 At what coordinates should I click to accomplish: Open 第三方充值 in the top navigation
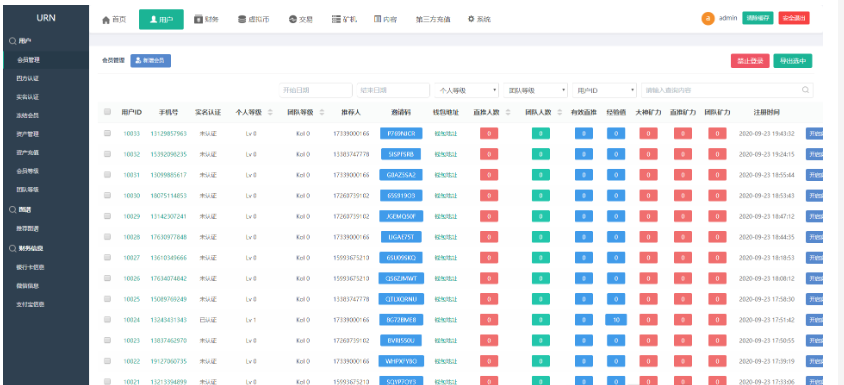pos(433,19)
